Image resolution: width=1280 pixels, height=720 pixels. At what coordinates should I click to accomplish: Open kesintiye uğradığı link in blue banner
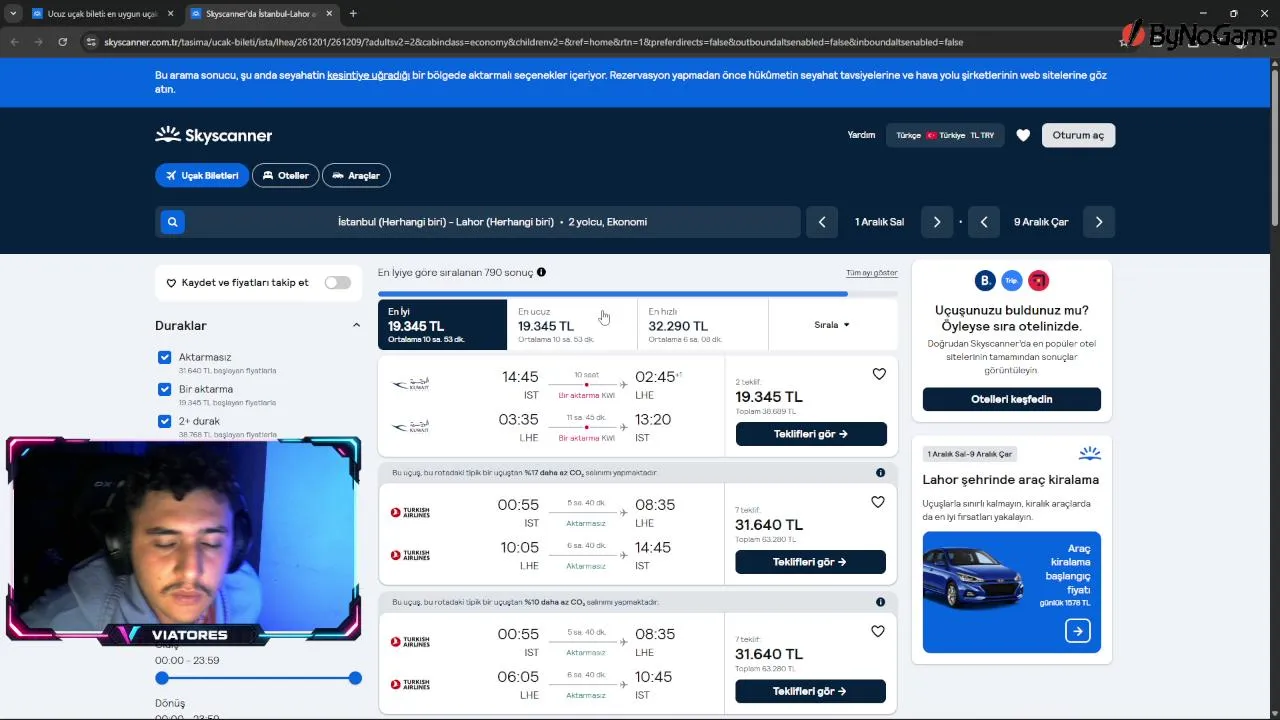(x=368, y=75)
